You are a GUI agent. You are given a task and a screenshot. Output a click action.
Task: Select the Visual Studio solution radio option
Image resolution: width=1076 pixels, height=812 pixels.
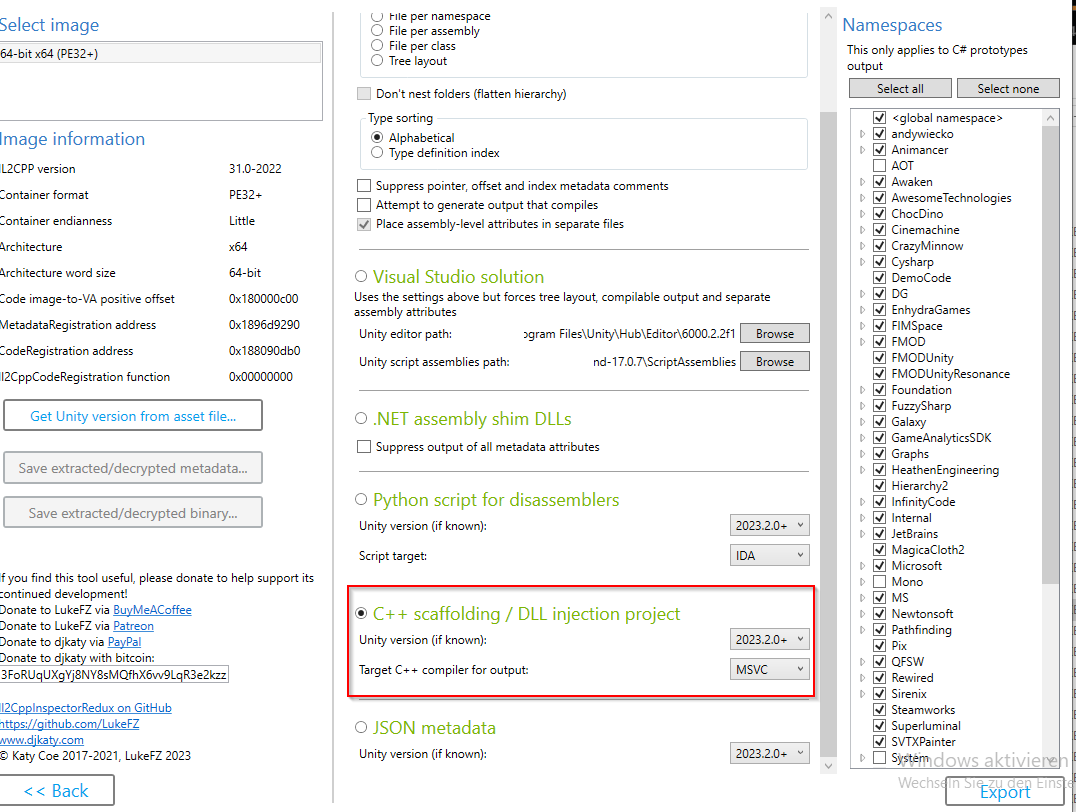(361, 277)
